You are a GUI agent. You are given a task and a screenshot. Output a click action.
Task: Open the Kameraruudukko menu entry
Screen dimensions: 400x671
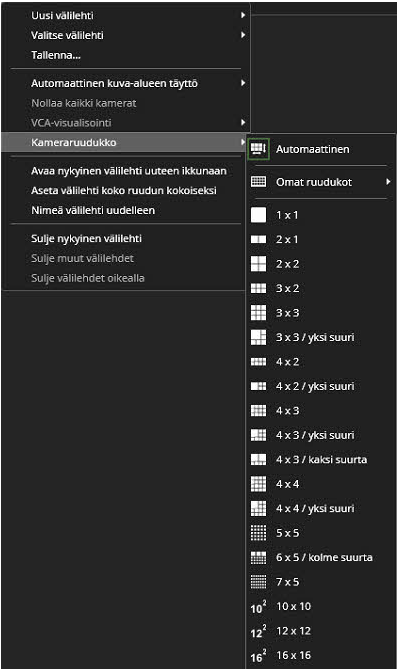point(124,142)
